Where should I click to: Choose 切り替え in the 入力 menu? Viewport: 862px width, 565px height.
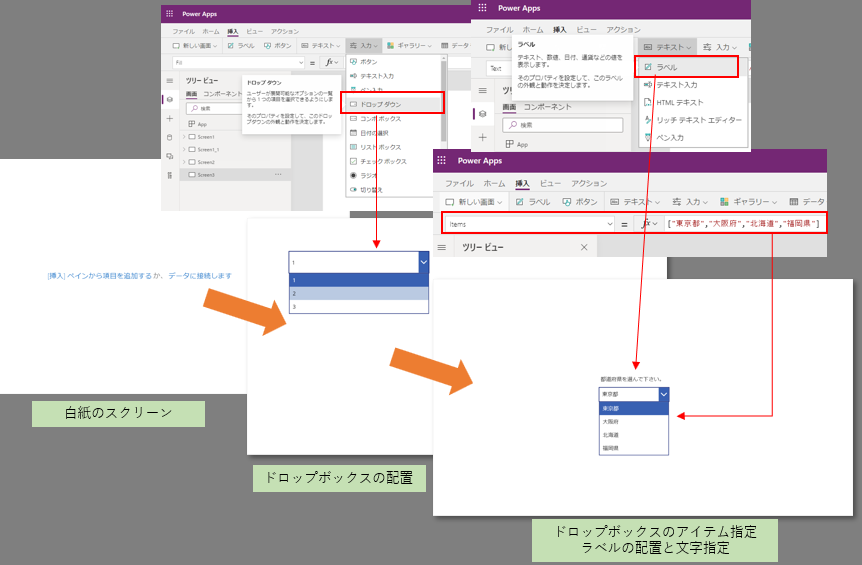coord(366,190)
